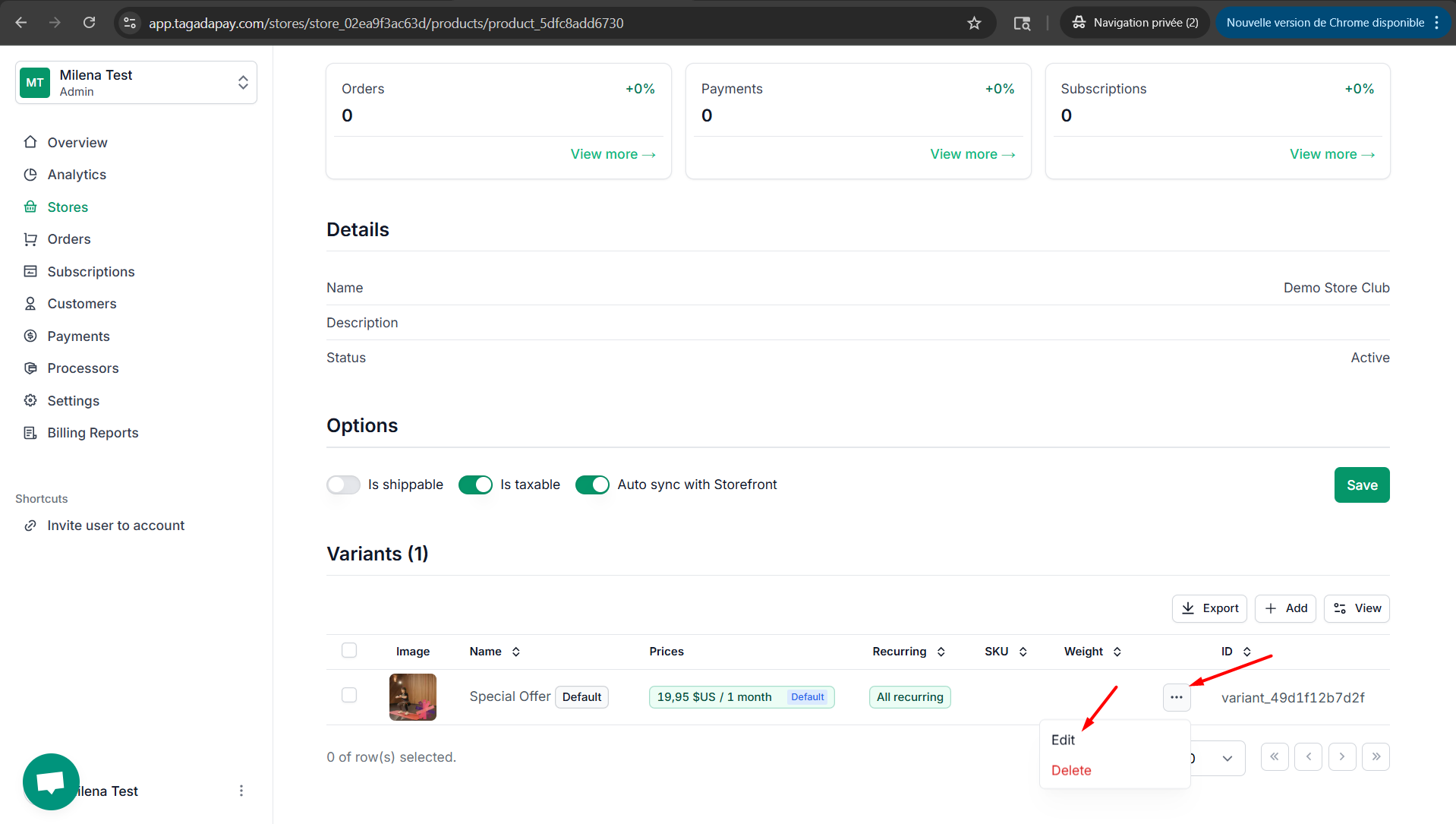Follow View more link under Orders
1456x824 pixels.
point(613,154)
